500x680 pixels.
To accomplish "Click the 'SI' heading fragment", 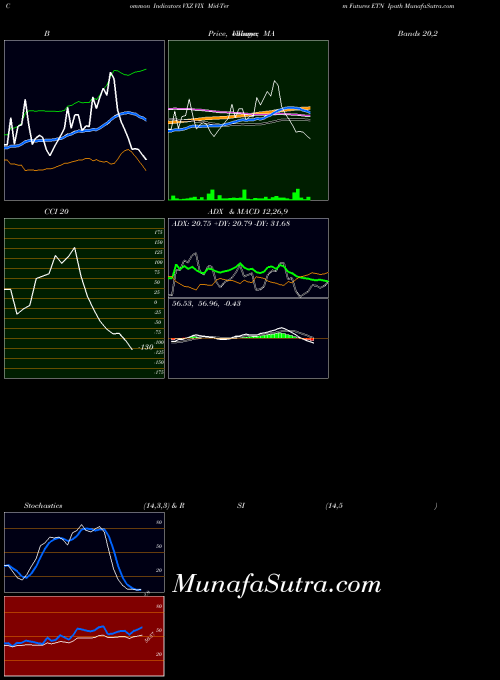I will (241, 506).
